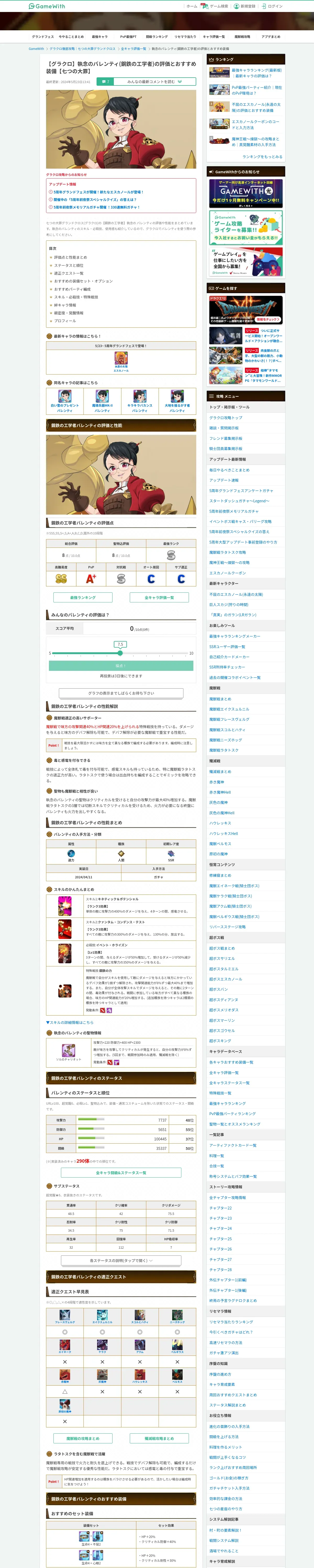Click the 魔獣戦の攻略まとめ button
This screenshot has height=1568, width=314.
pos(83,1438)
